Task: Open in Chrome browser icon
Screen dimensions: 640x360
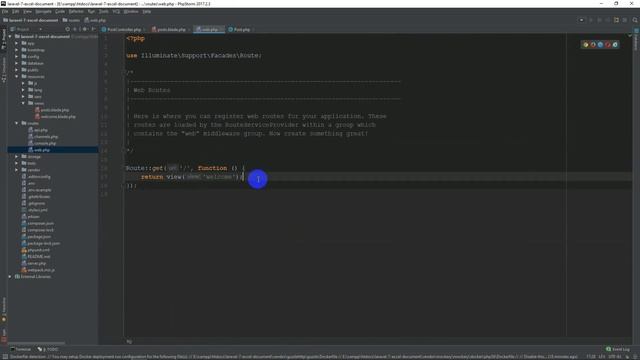Action: click(586, 44)
